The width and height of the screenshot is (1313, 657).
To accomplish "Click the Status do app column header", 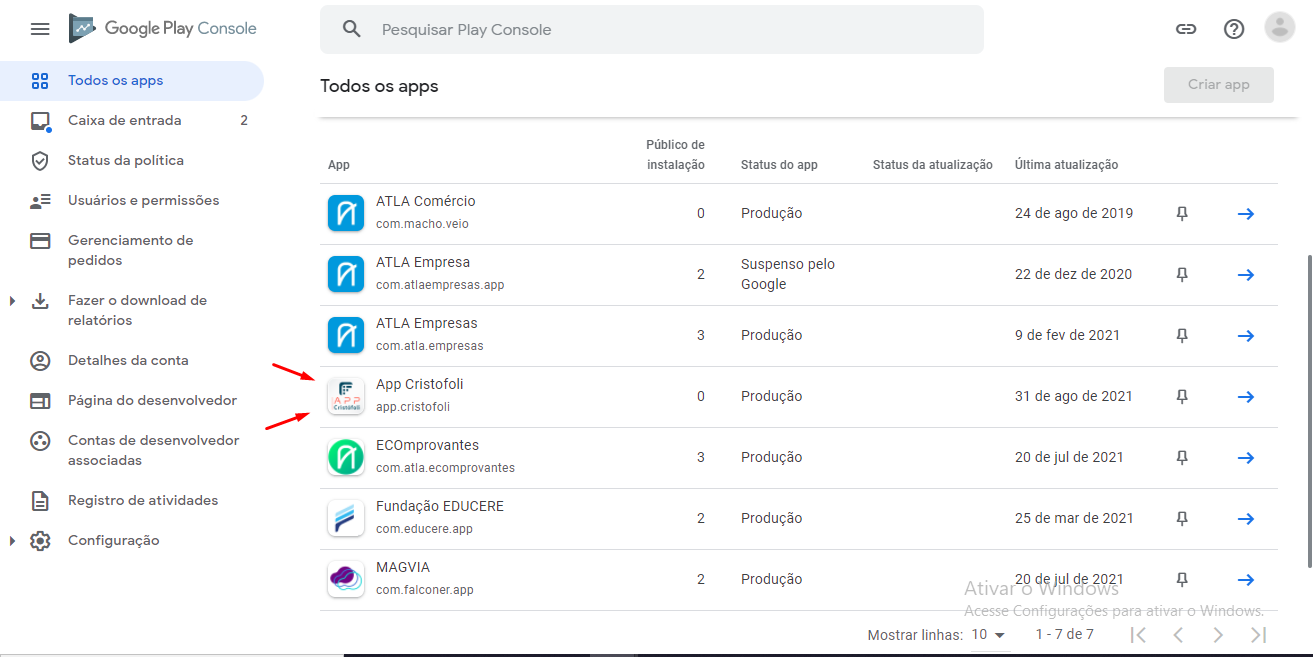I will point(779,165).
